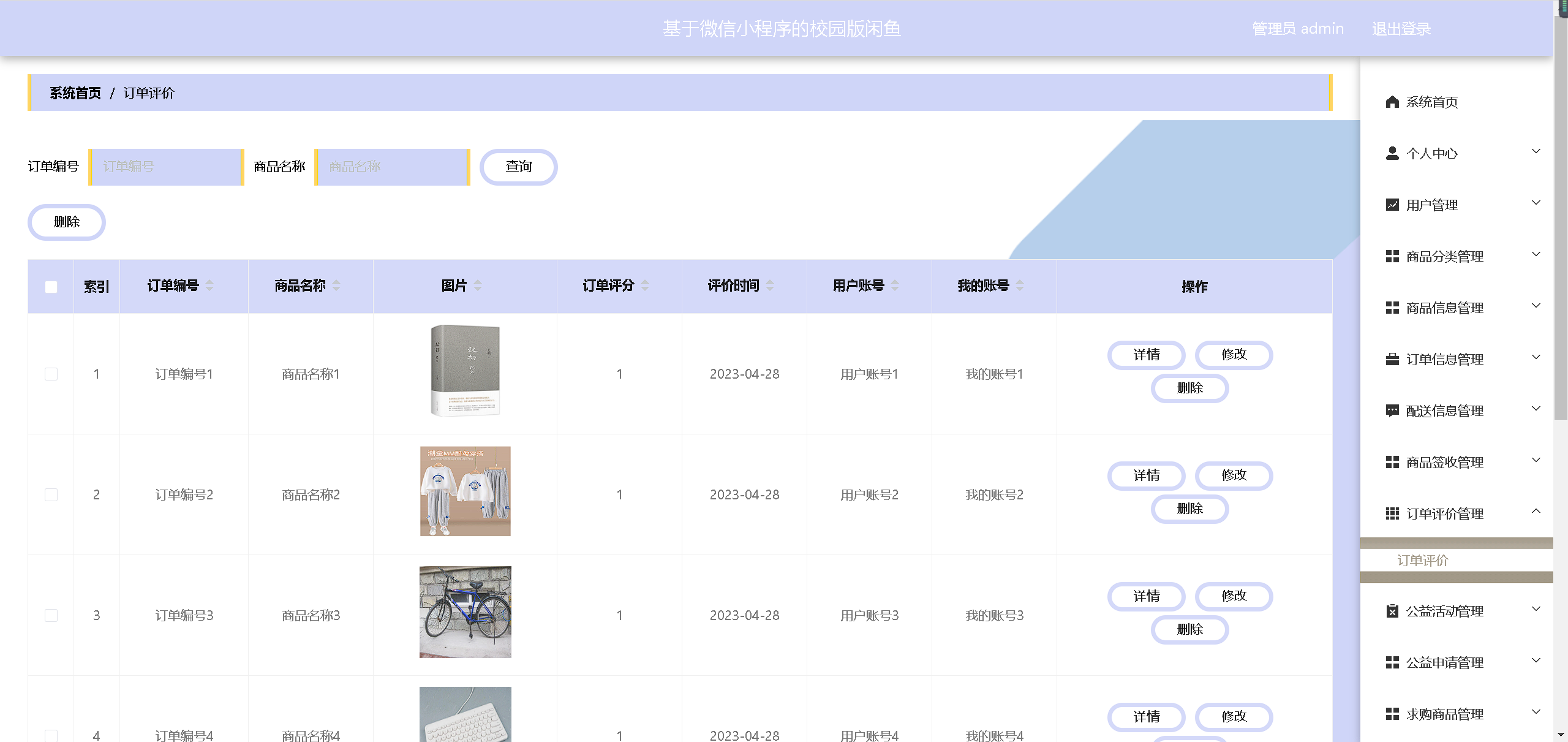The height and width of the screenshot is (742, 1568).
Task: Click the home icon beside 系统首页 in sidebar
Action: (1392, 102)
